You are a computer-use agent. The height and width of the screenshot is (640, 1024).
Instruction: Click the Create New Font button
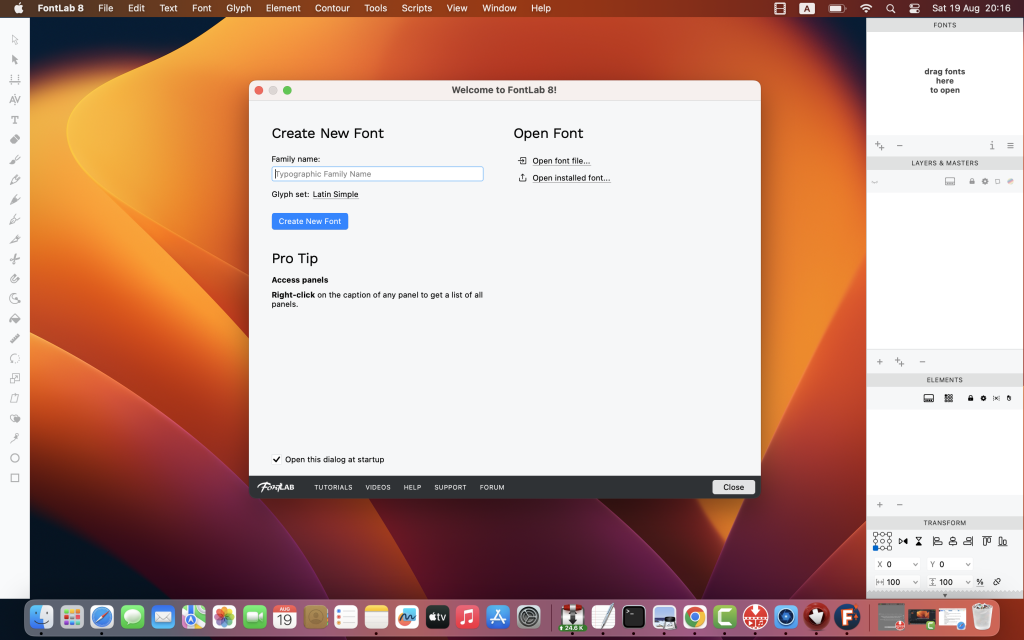310,221
